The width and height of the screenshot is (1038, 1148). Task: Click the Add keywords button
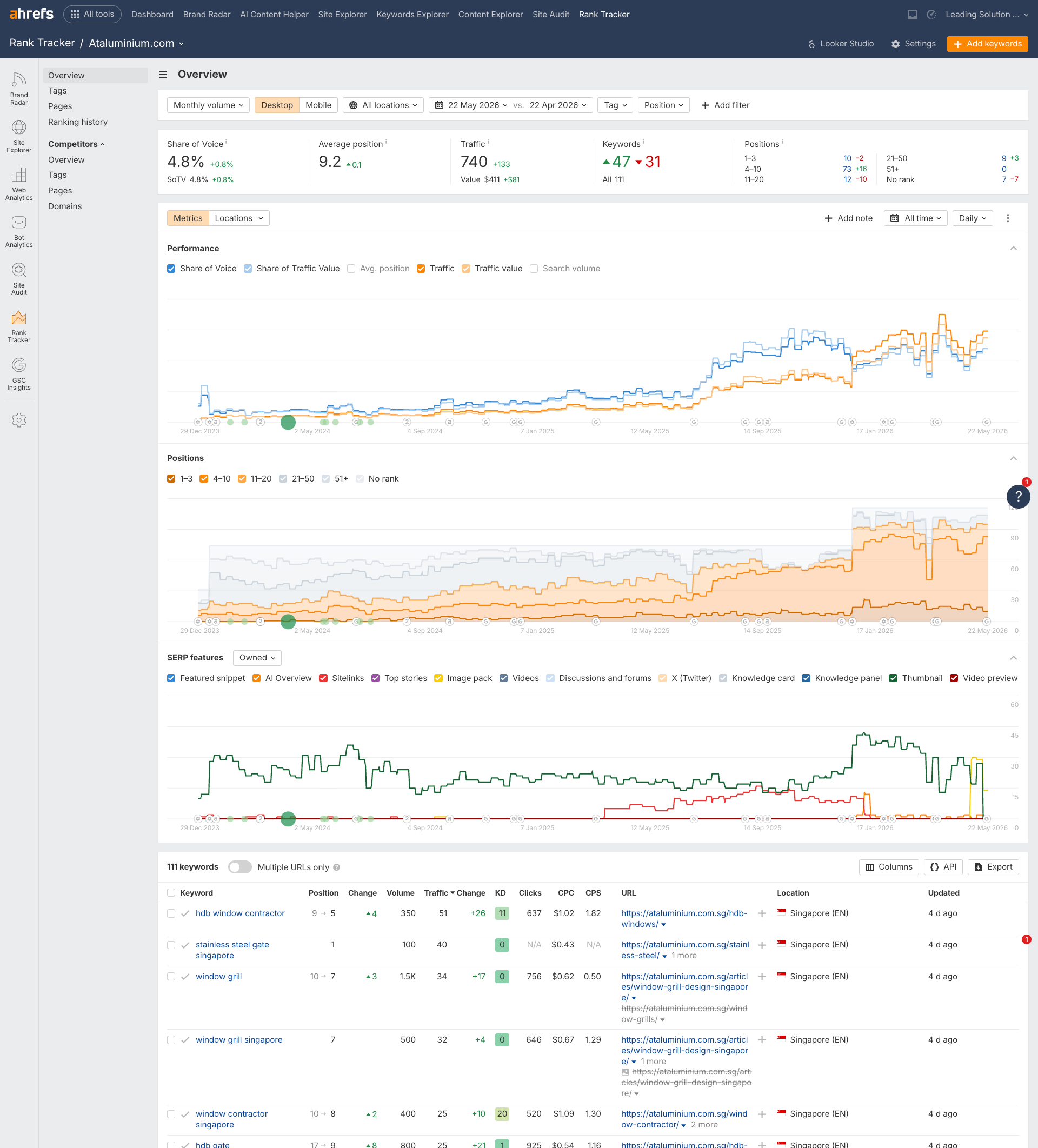(x=987, y=44)
